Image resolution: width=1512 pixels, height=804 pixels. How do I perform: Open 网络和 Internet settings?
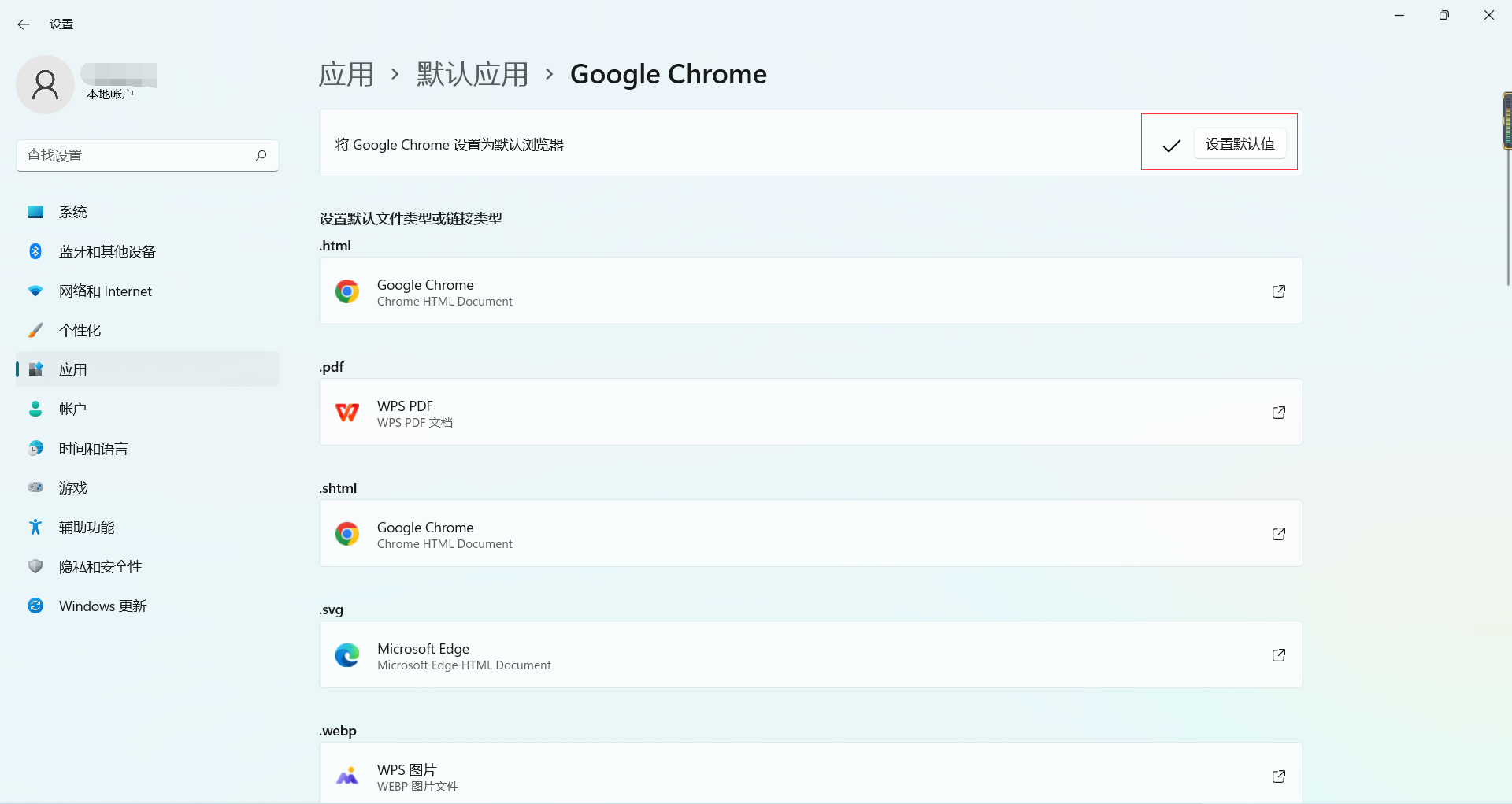coord(147,291)
